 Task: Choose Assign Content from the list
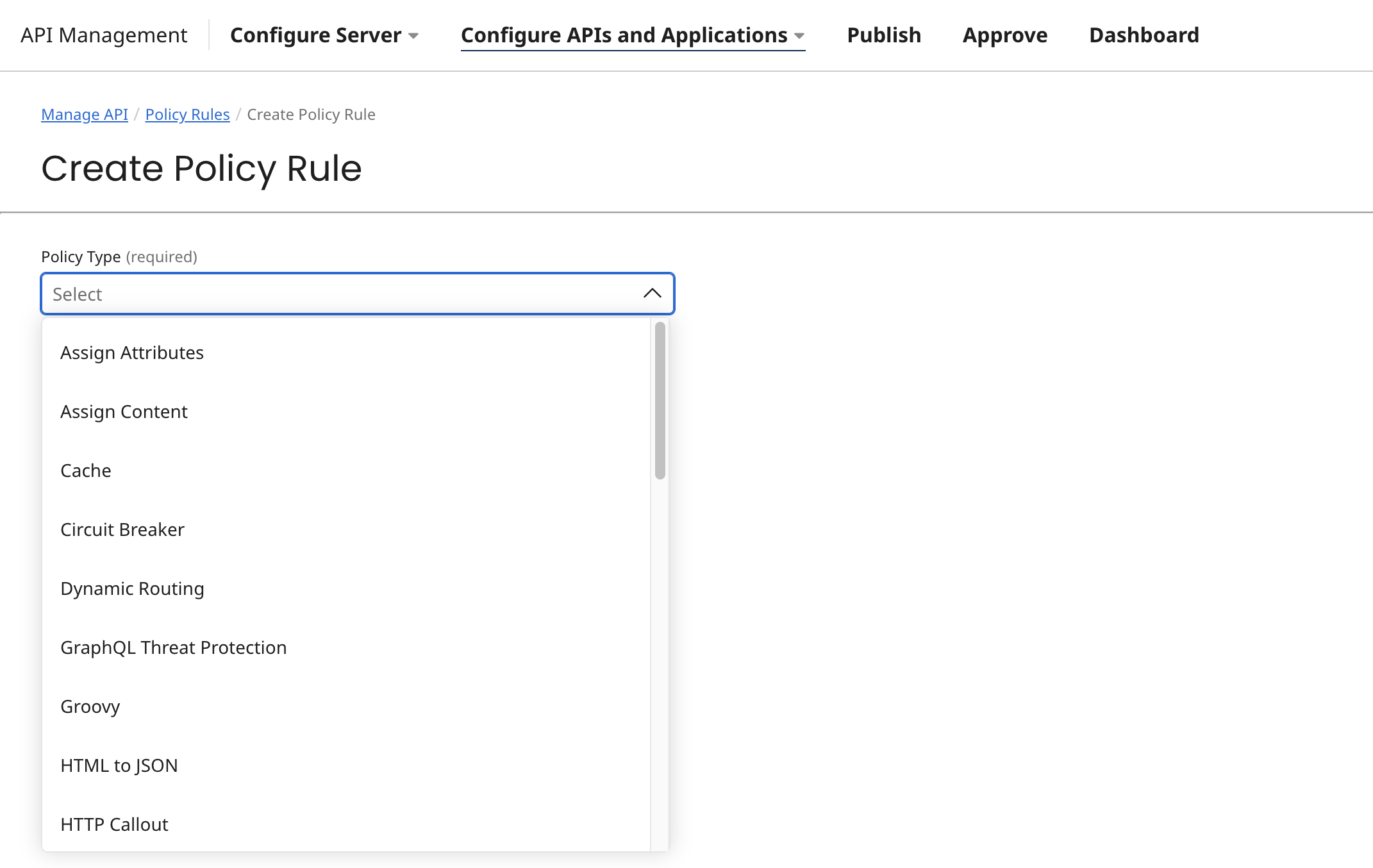pyautogui.click(x=124, y=411)
